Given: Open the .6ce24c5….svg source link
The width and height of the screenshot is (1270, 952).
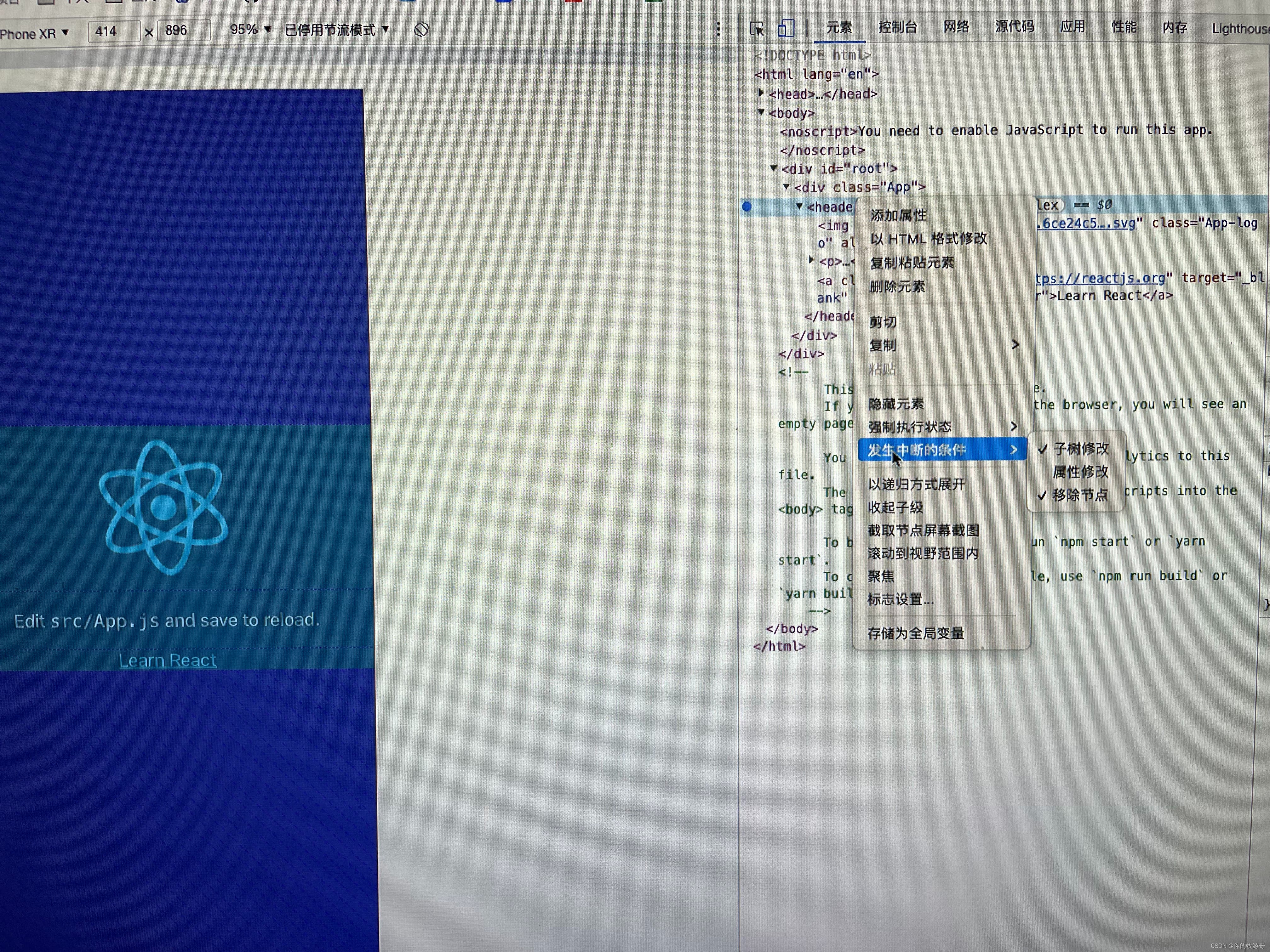Looking at the screenshot, I should tap(1086, 223).
